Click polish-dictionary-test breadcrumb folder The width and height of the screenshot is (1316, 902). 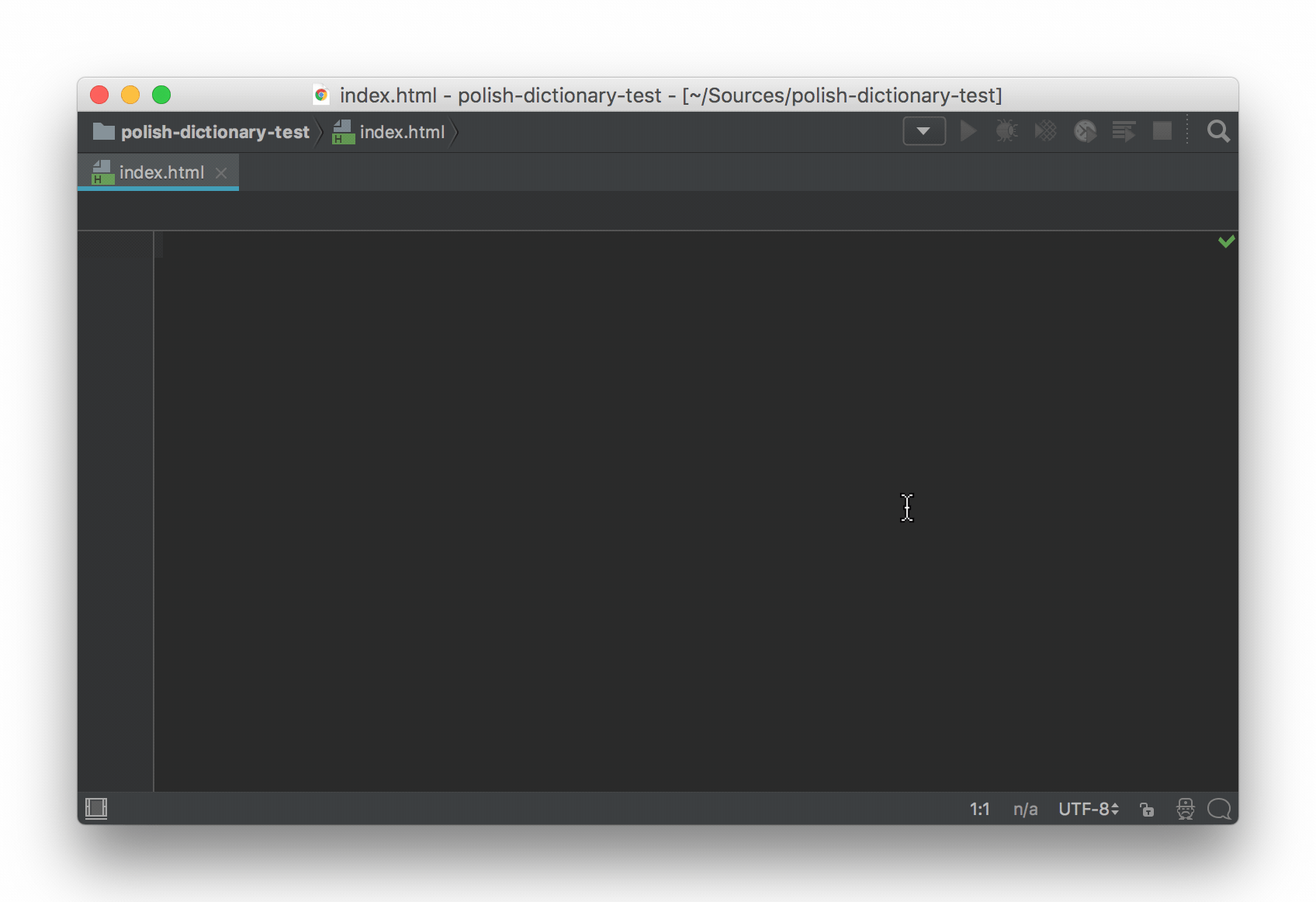(x=201, y=132)
